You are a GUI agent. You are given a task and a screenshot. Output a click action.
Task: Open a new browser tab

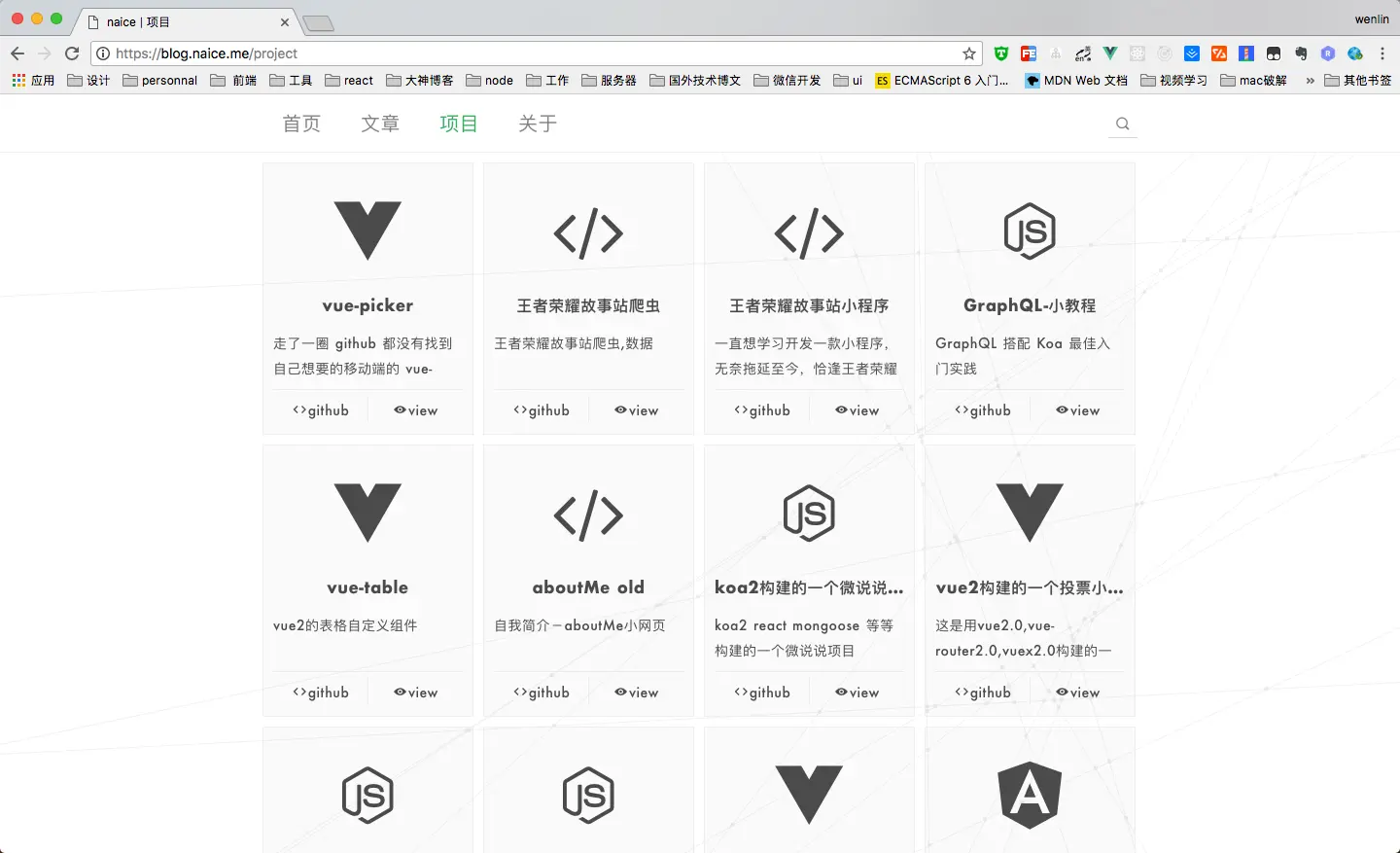coord(318,23)
